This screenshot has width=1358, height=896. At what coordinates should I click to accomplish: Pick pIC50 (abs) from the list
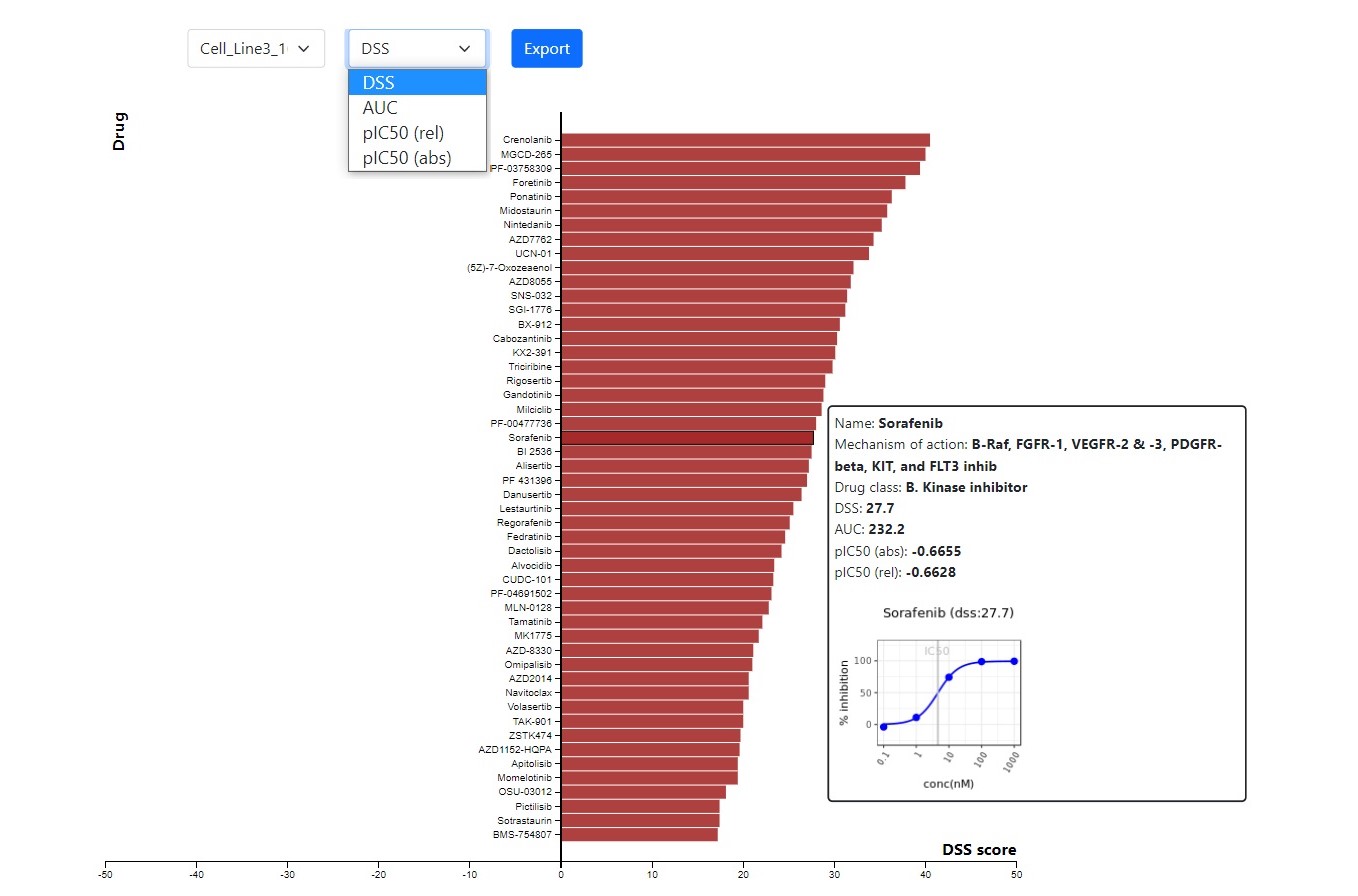pos(417,158)
